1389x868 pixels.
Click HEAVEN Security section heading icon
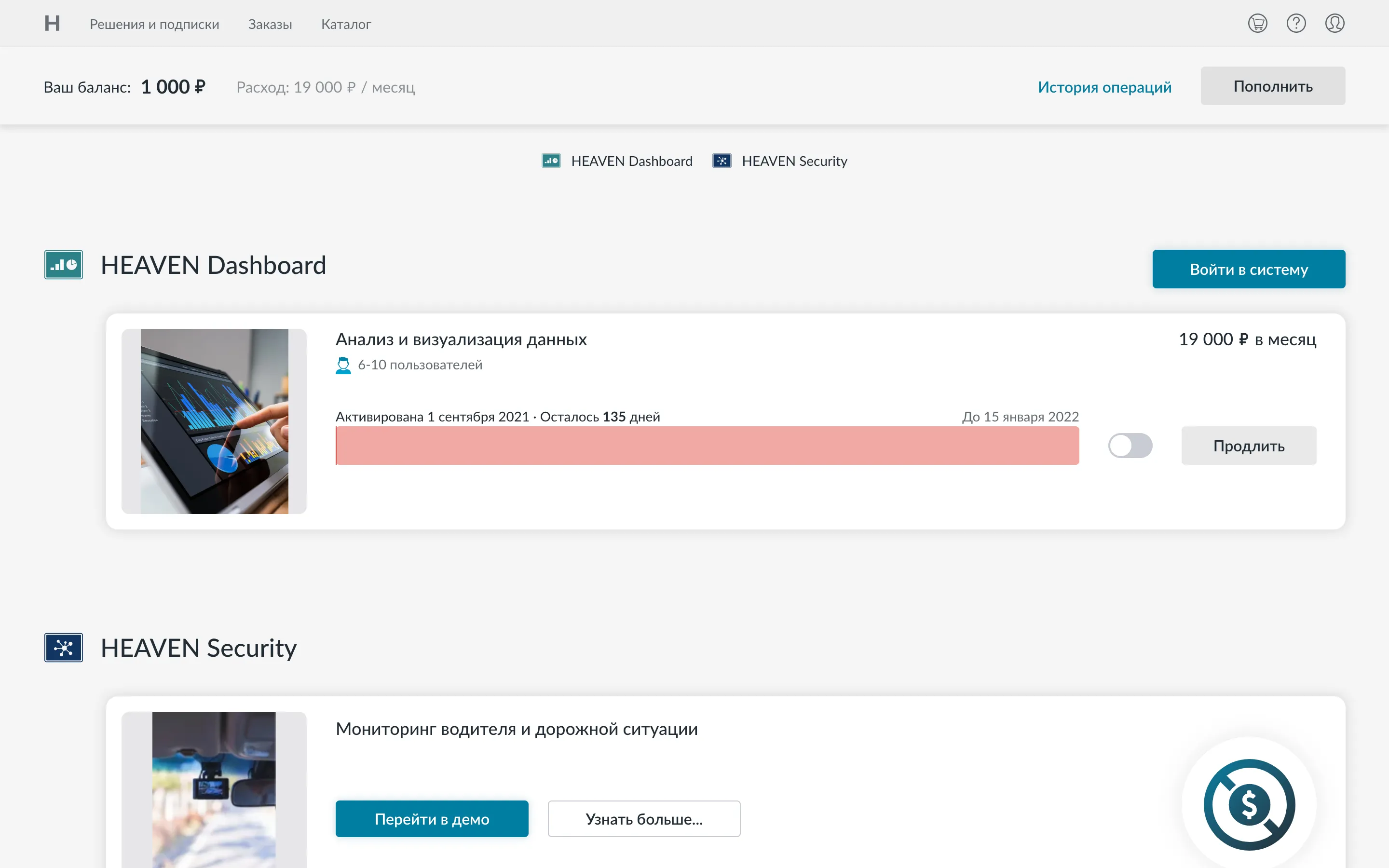pos(64,648)
